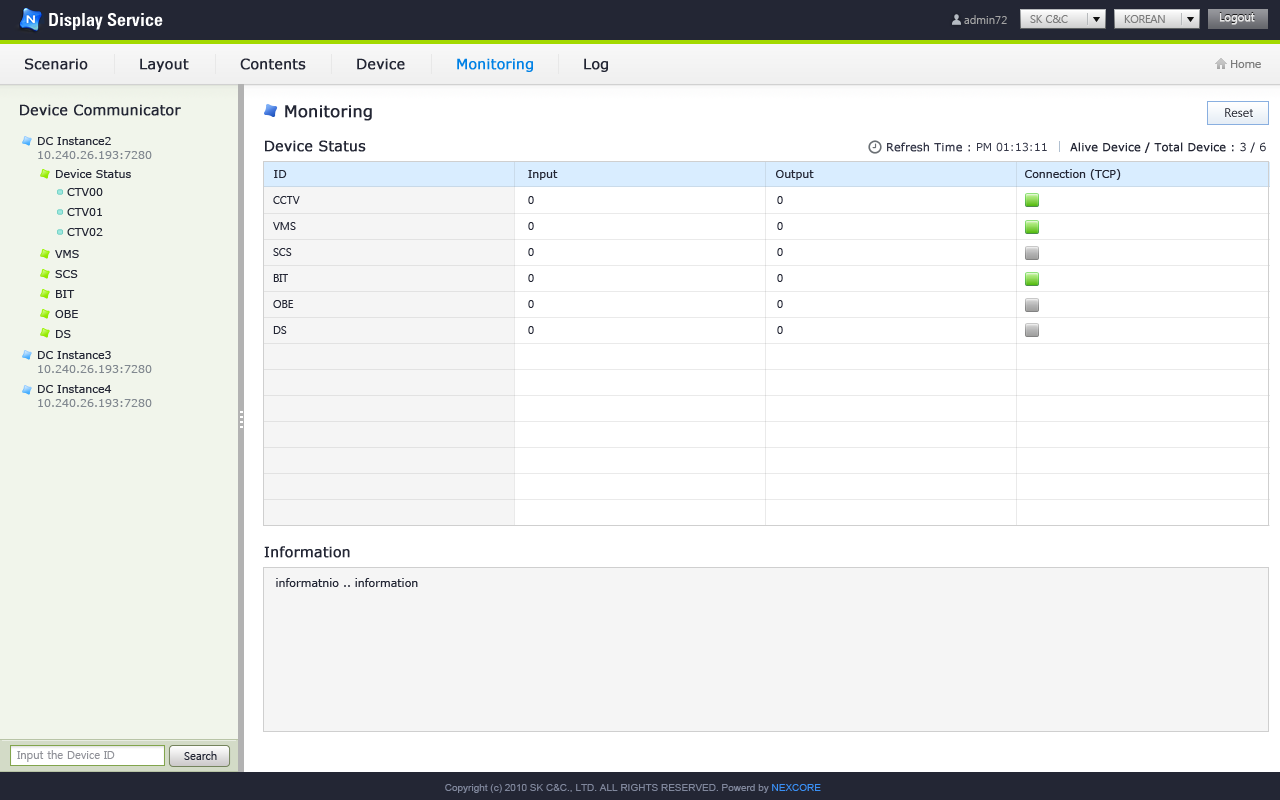Click the bullet icon beside CTV02
1280x800 pixels.
point(60,232)
